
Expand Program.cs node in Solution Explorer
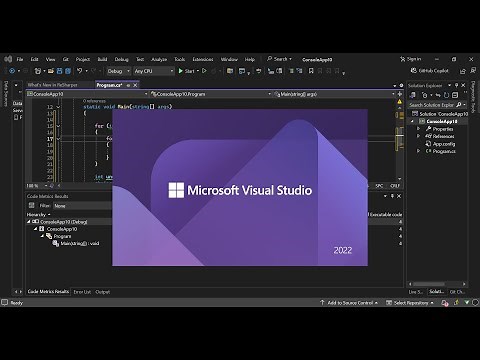(x=418, y=151)
